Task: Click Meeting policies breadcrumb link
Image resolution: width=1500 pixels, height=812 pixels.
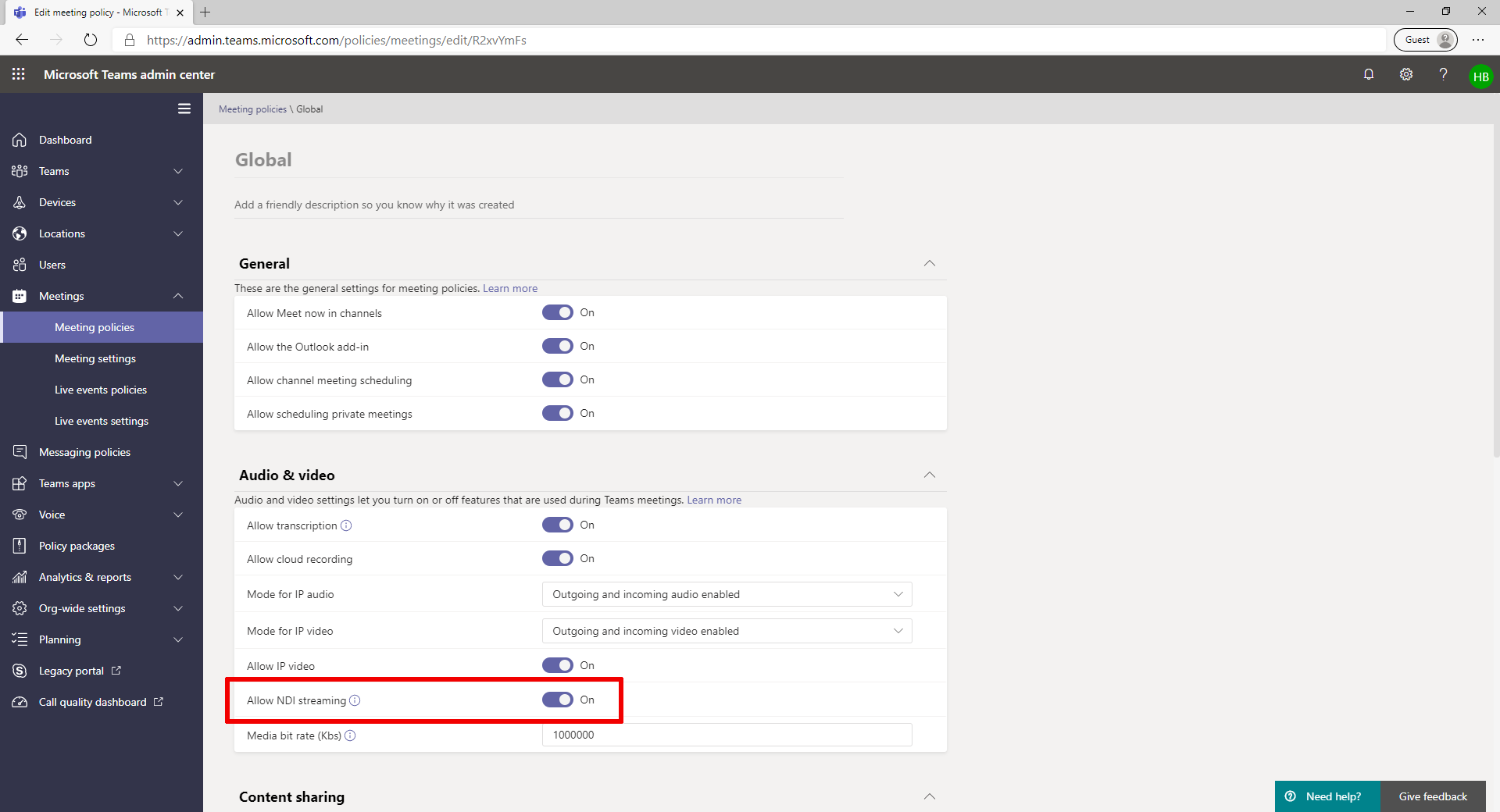Action: coord(252,109)
